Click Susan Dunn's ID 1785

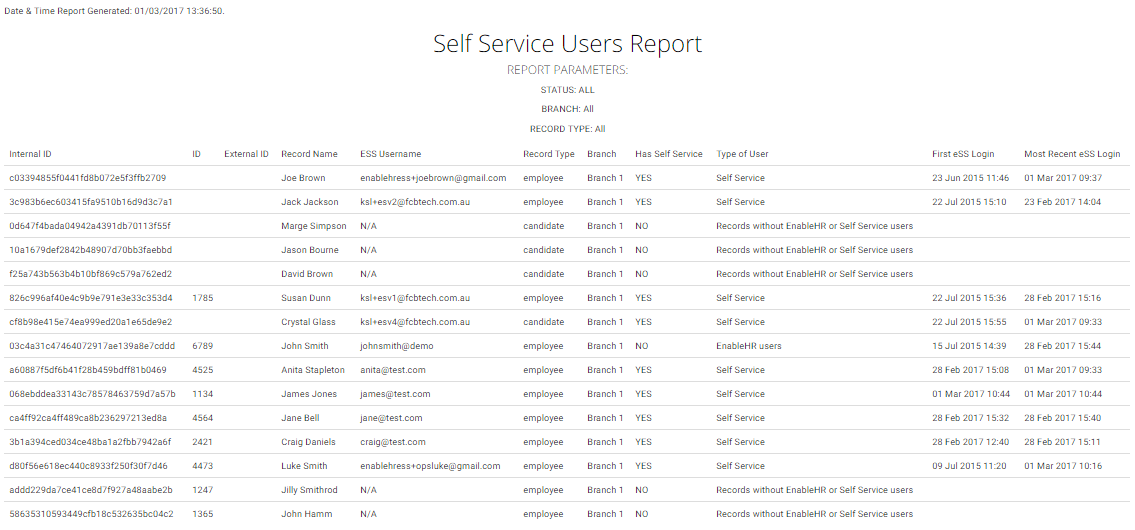tap(203, 298)
